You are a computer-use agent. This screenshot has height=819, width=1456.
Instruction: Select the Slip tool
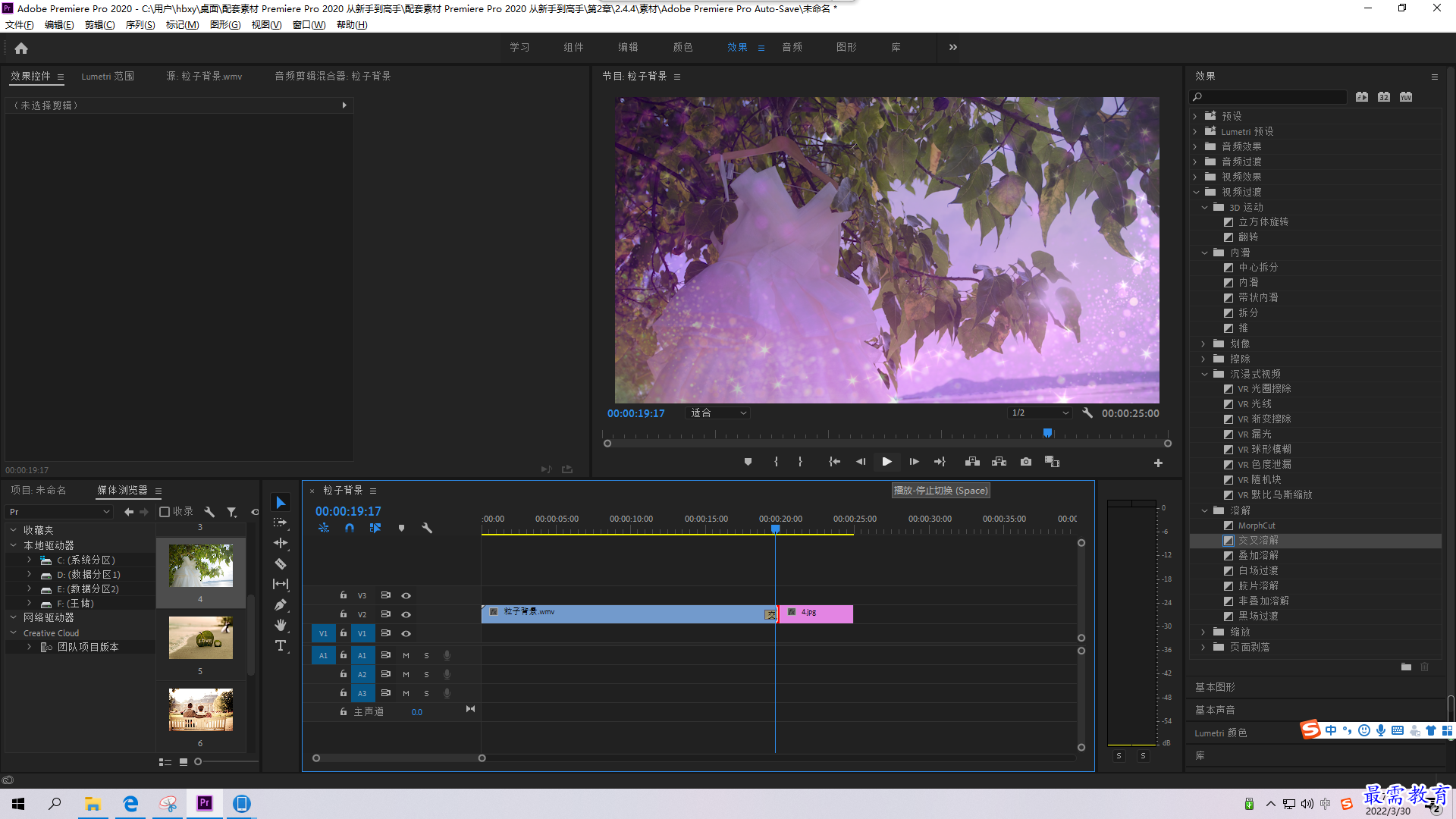281,584
